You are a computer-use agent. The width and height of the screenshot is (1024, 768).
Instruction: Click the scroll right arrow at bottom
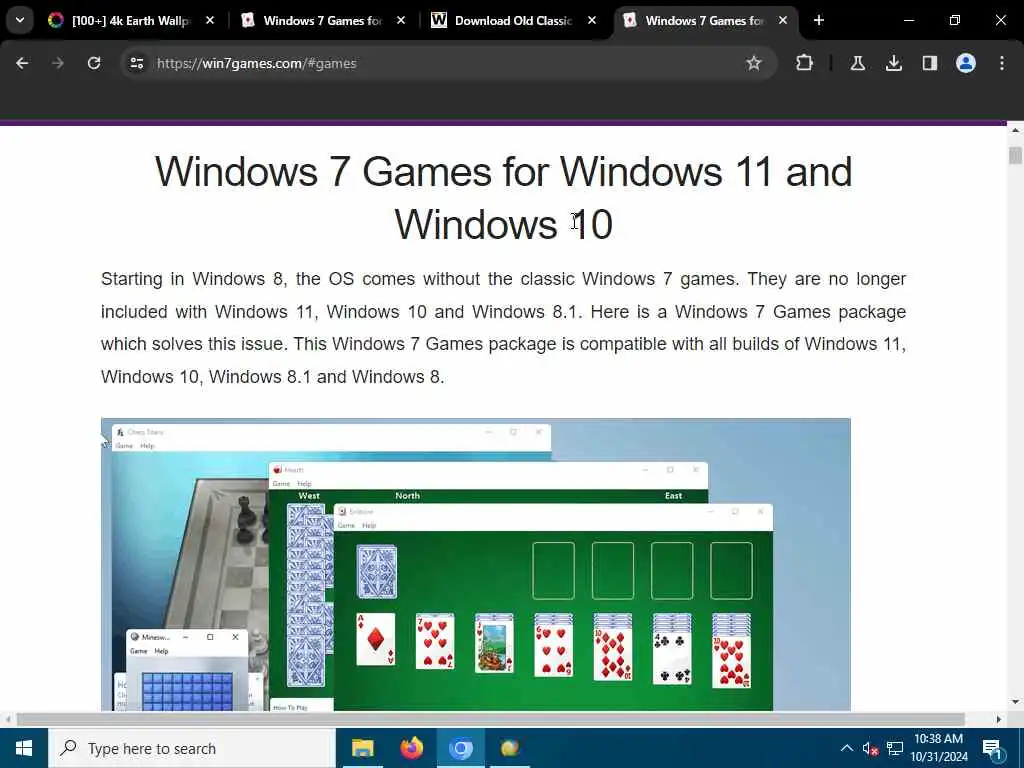point(999,719)
